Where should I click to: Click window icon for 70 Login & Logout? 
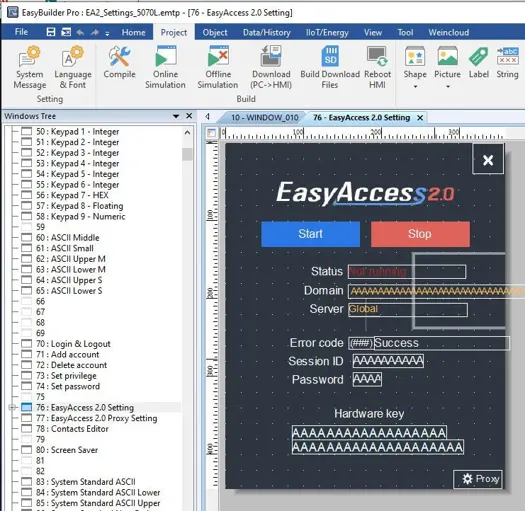coord(26,344)
